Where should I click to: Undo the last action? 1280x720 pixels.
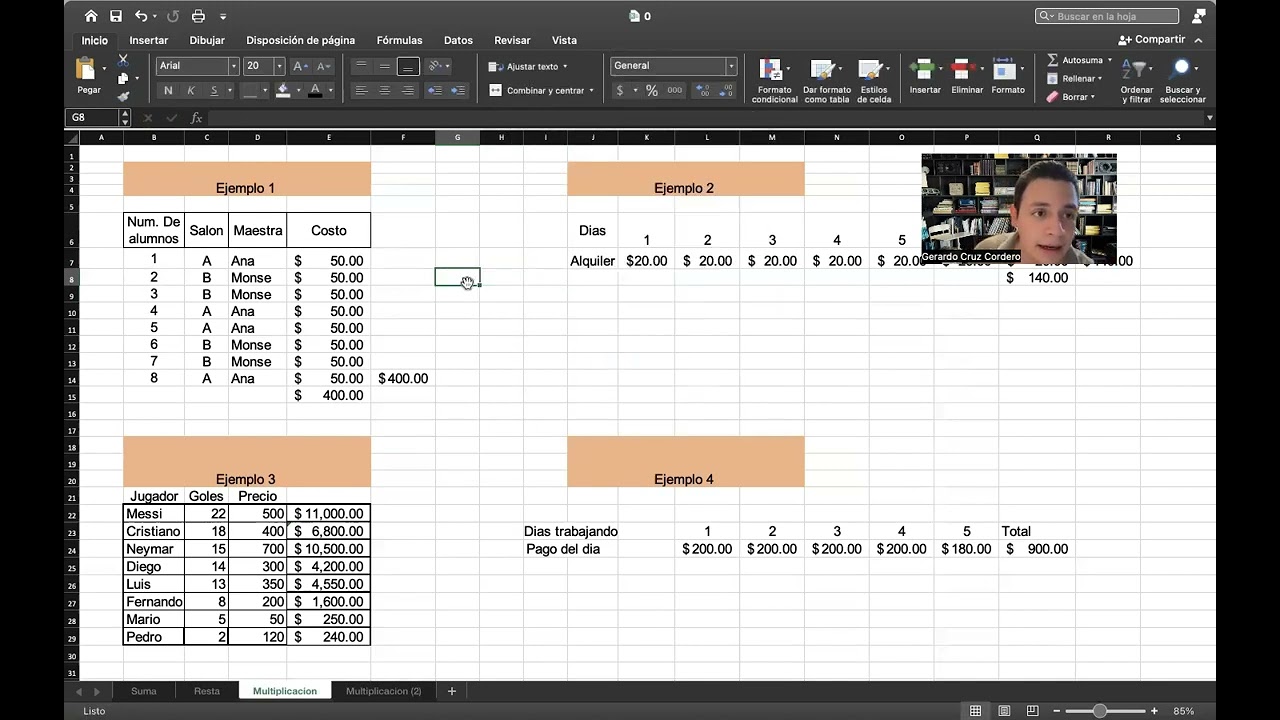click(x=141, y=16)
